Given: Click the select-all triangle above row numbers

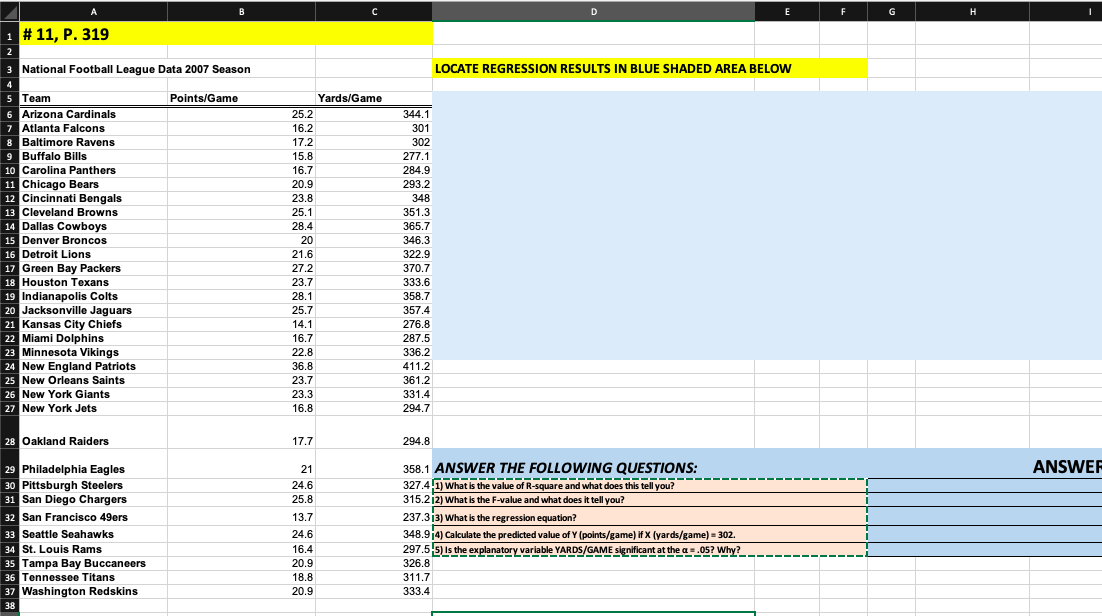Looking at the screenshot, I should (8, 11).
